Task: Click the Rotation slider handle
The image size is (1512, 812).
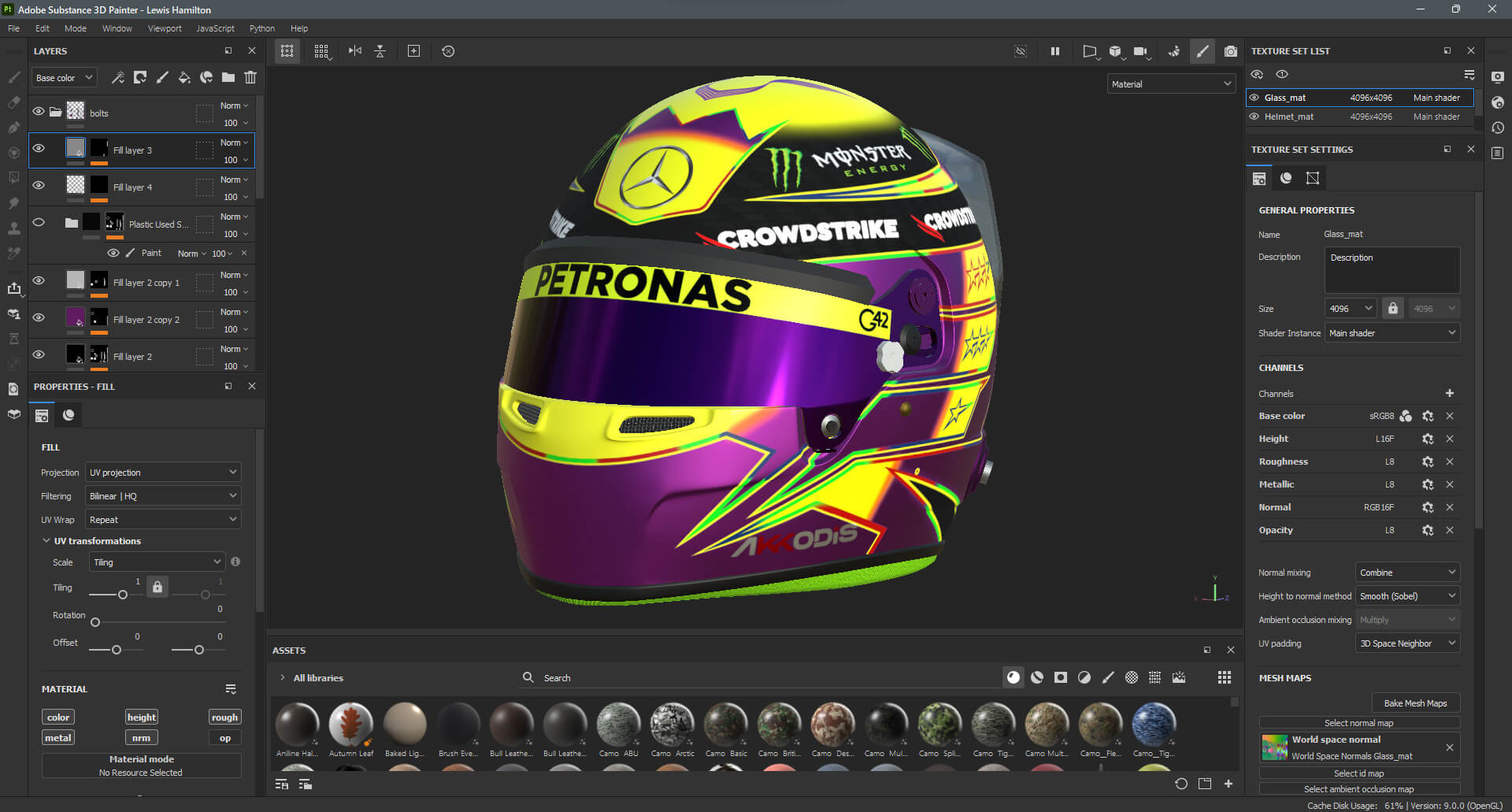Action: (x=95, y=622)
